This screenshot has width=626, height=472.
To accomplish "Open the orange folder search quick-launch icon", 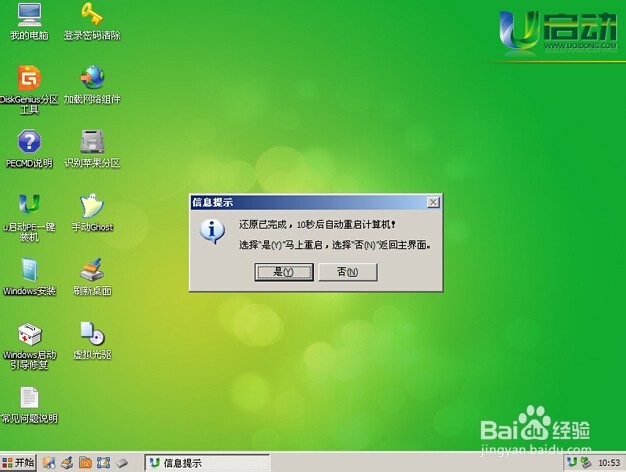I will (85, 463).
